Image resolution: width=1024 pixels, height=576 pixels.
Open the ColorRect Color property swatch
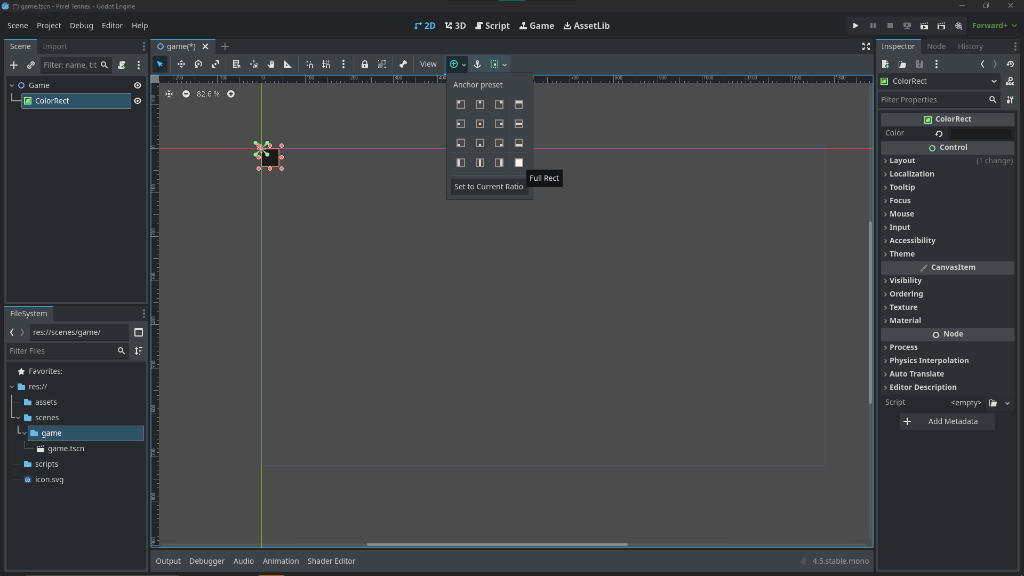pos(980,133)
